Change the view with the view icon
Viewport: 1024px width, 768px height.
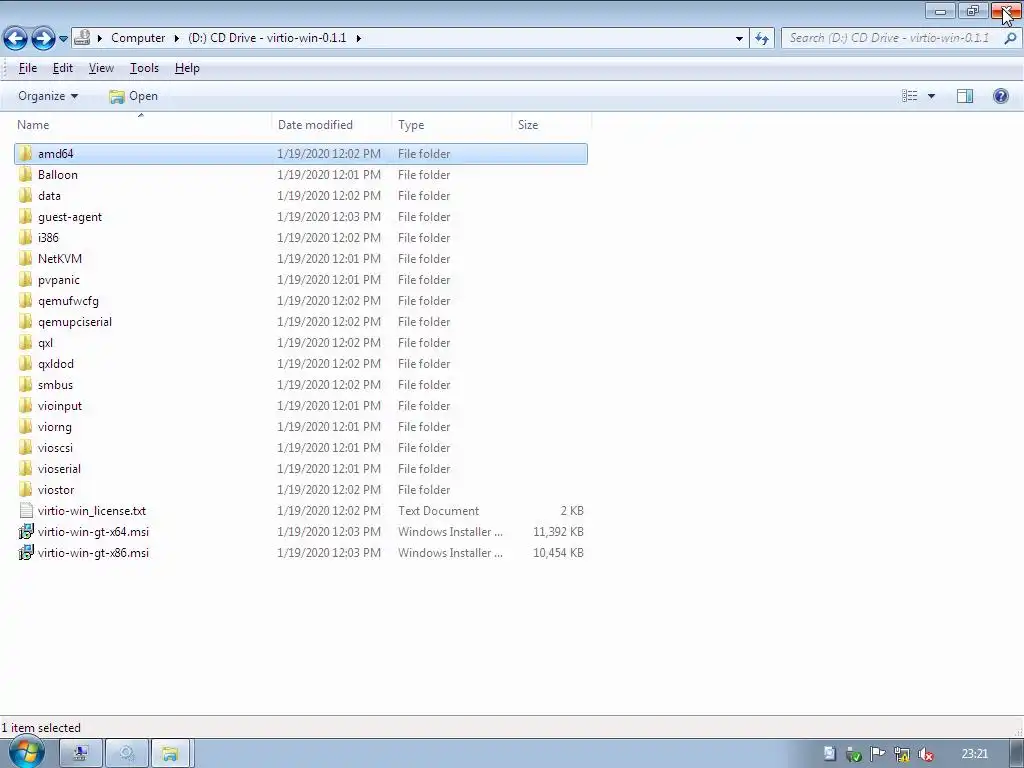(910, 96)
